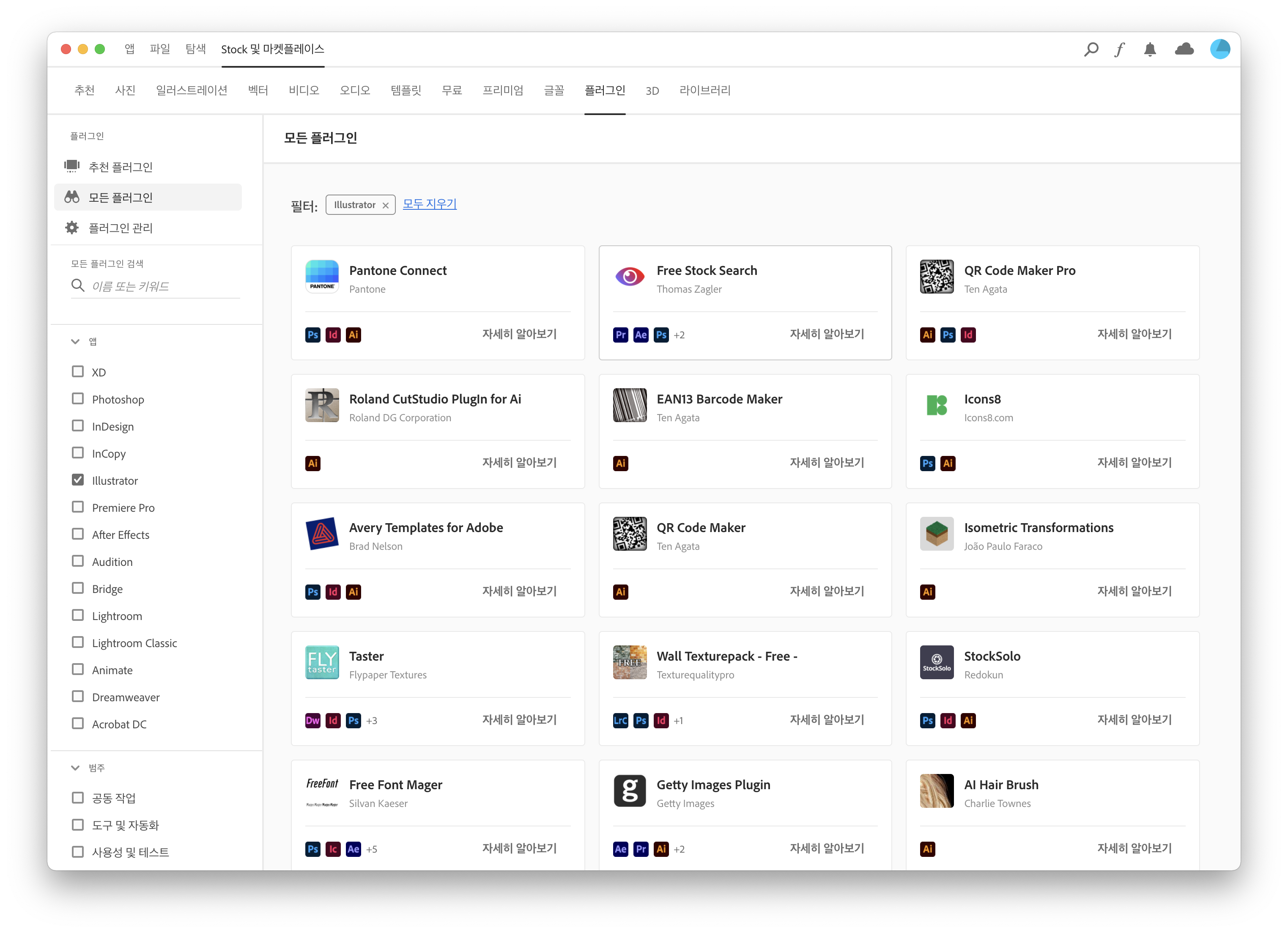The height and width of the screenshot is (933, 1288).
Task: Open the notifications bell icon
Action: pos(1150,49)
